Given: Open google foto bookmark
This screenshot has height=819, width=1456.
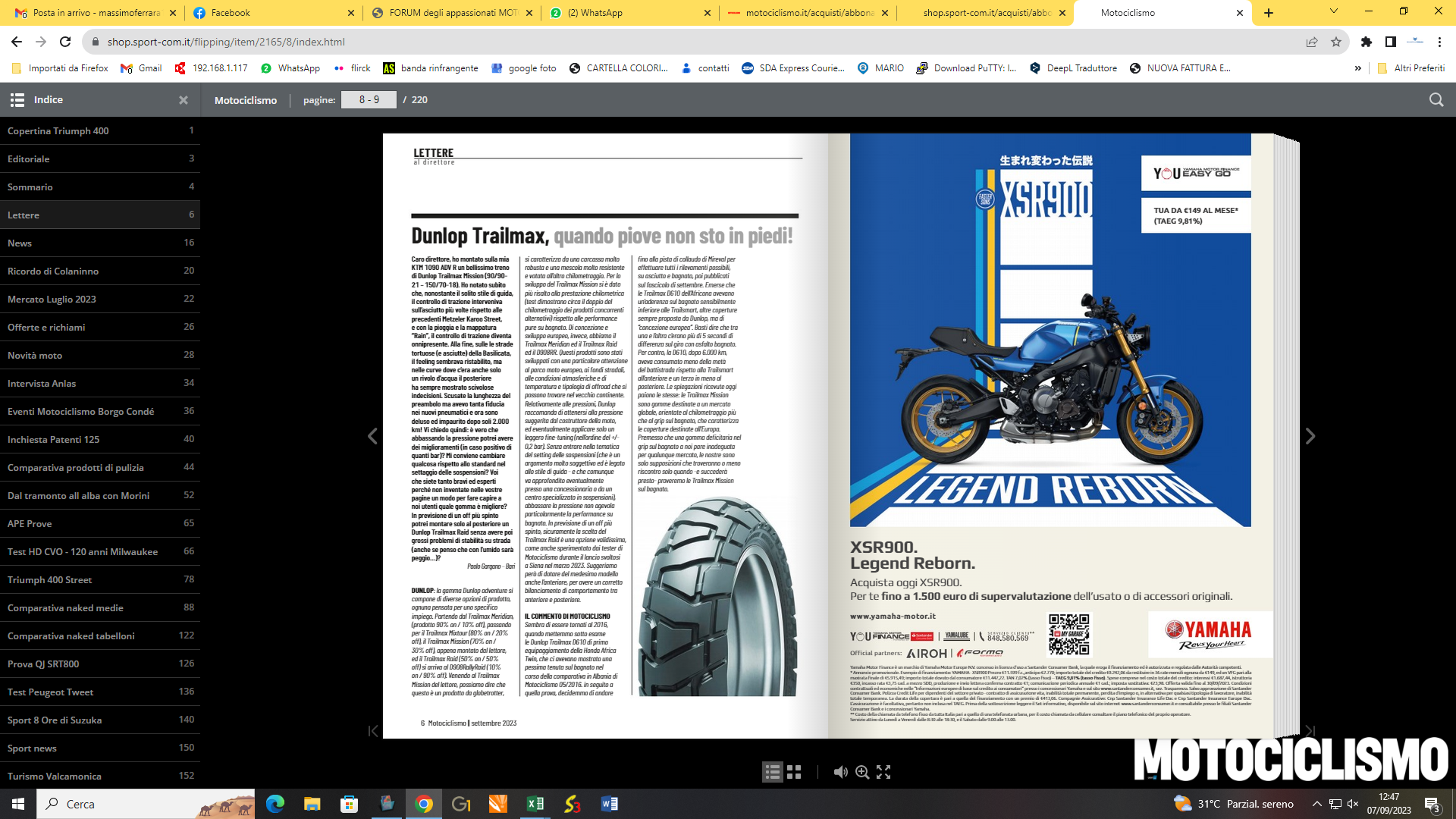Looking at the screenshot, I should [x=524, y=68].
